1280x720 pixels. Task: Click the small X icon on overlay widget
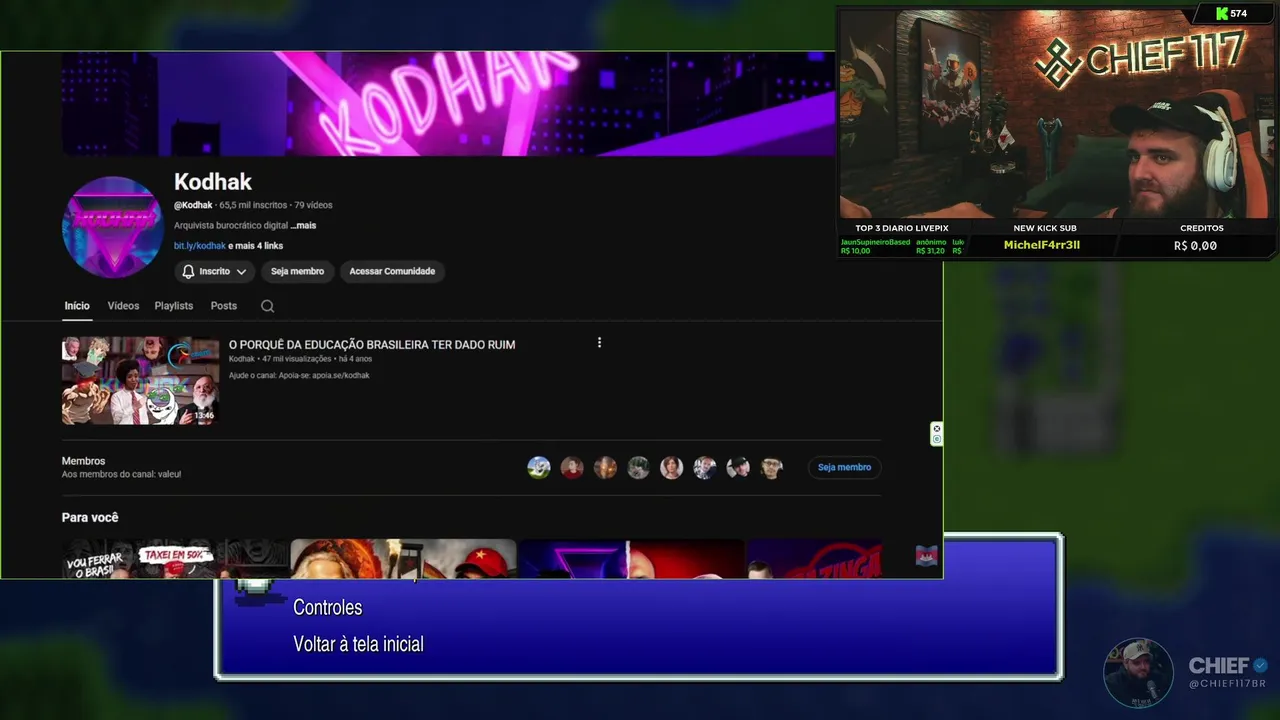pos(936,429)
